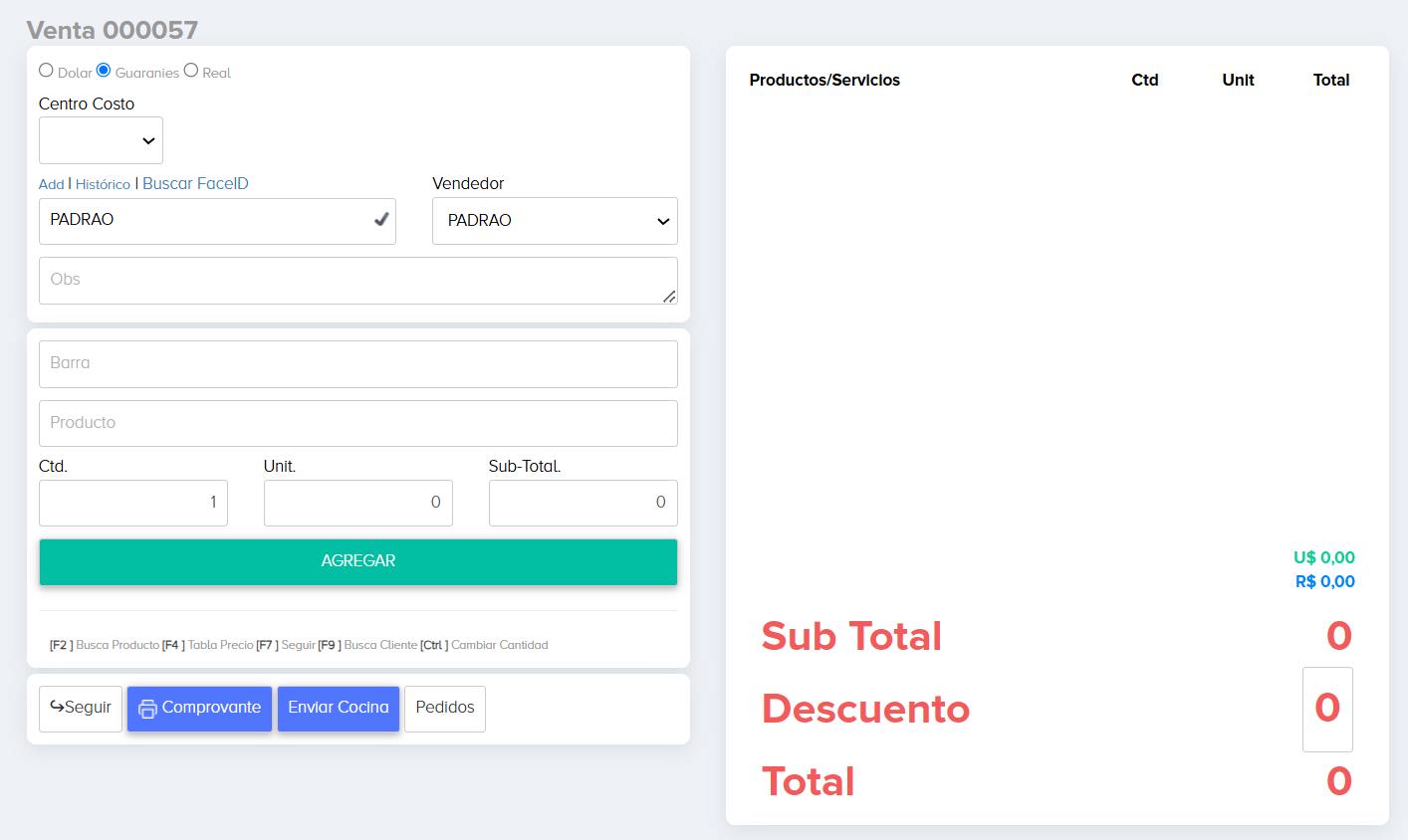Open the Histórico link
Image resolution: width=1408 pixels, height=840 pixels.
click(x=103, y=184)
